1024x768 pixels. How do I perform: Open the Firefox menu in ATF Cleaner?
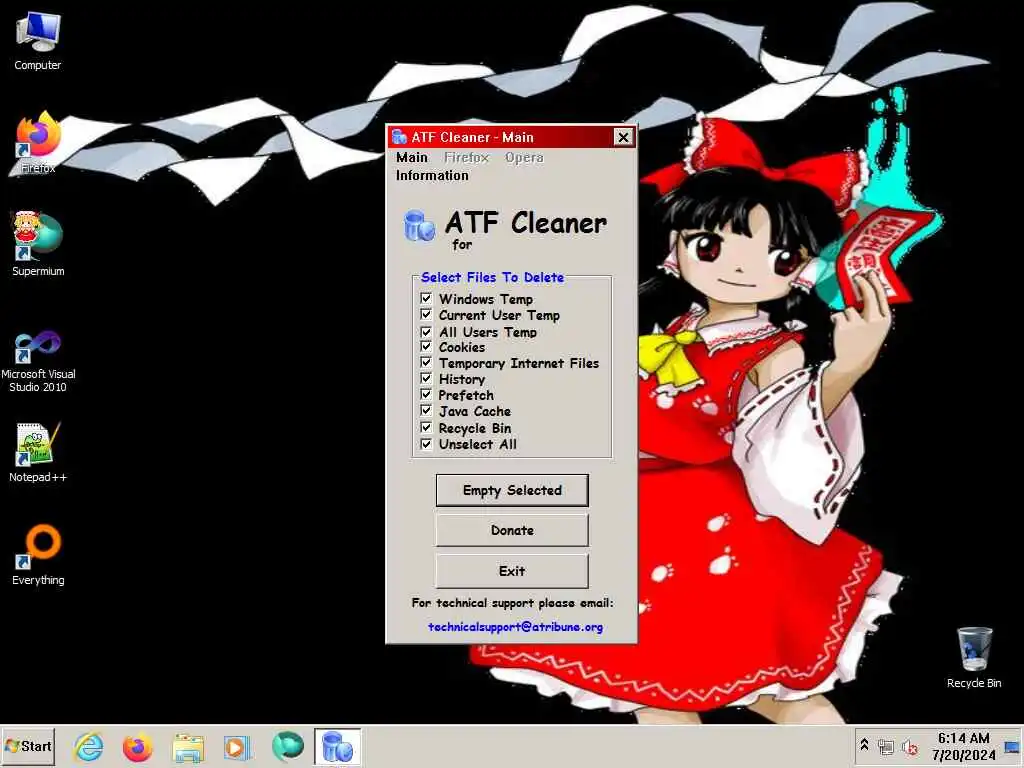[466, 157]
